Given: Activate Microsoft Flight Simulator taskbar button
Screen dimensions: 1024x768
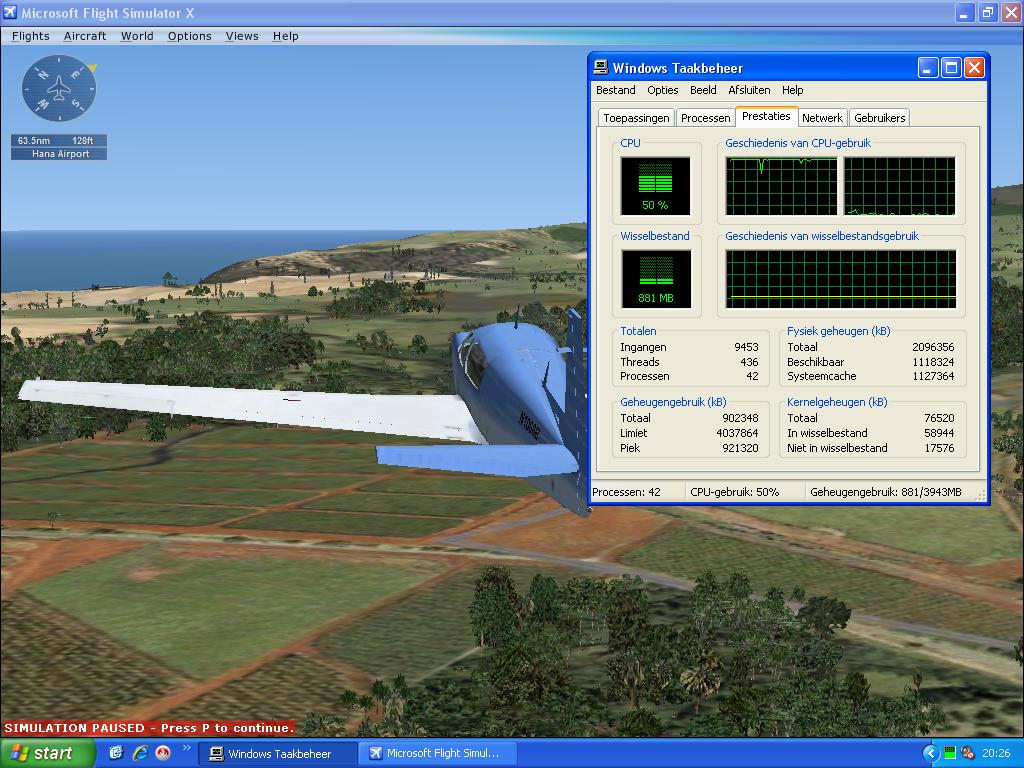Looking at the screenshot, I should (438, 754).
